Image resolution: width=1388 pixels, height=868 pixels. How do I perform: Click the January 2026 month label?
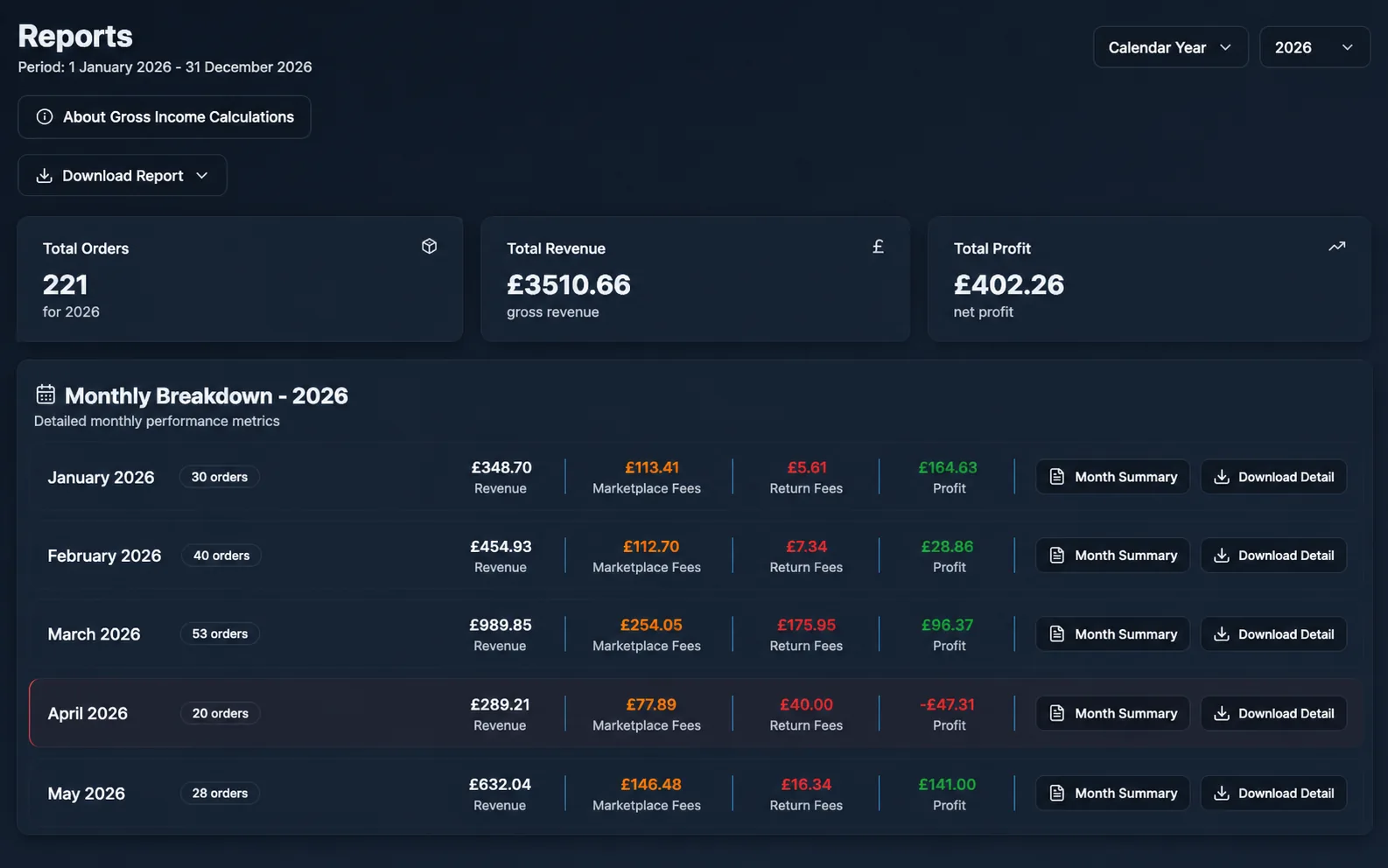(101, 477)
